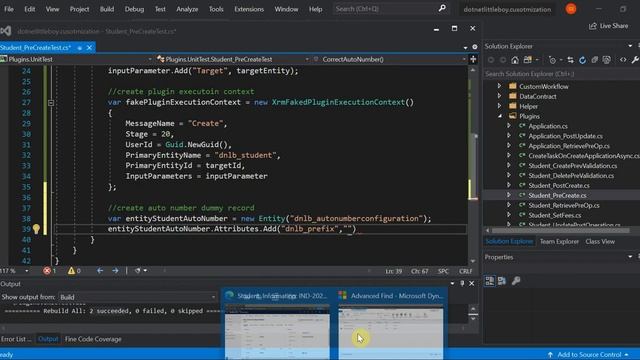Open the Test menu
This screenshot has width=640, height=360.
(x=160, y=9)
